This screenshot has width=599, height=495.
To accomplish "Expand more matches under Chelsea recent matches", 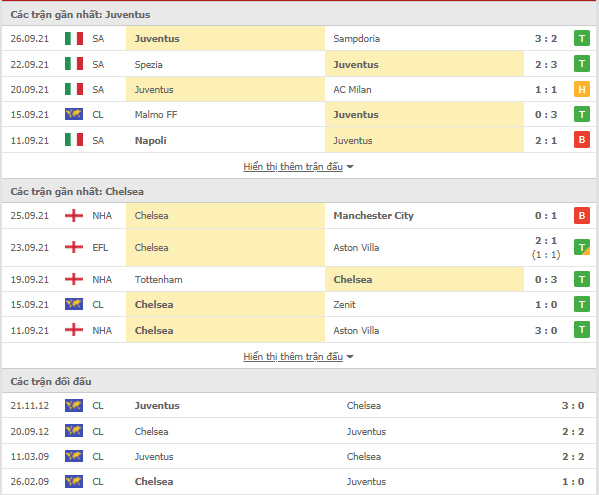I will 293,356.
